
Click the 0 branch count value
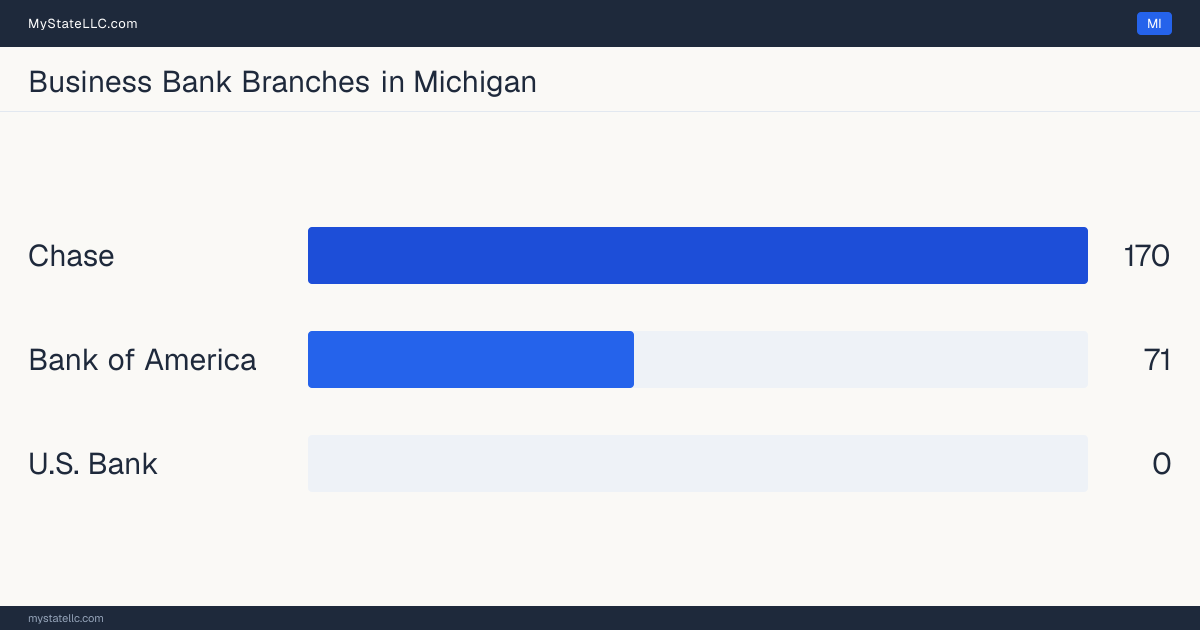(1161, 464)
